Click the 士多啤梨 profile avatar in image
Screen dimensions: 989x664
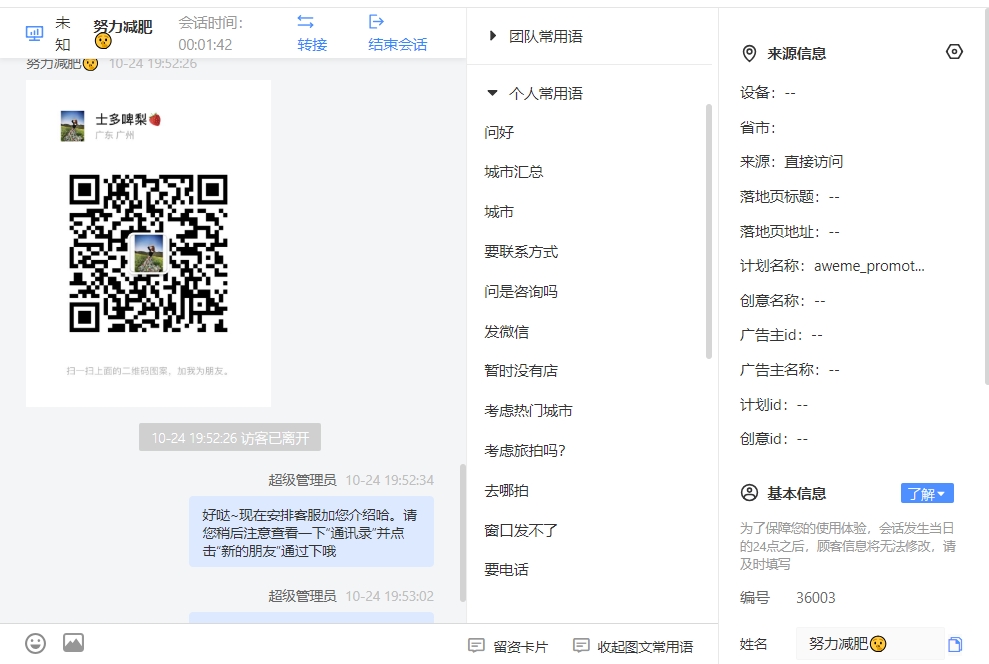[x=73, y=126]
